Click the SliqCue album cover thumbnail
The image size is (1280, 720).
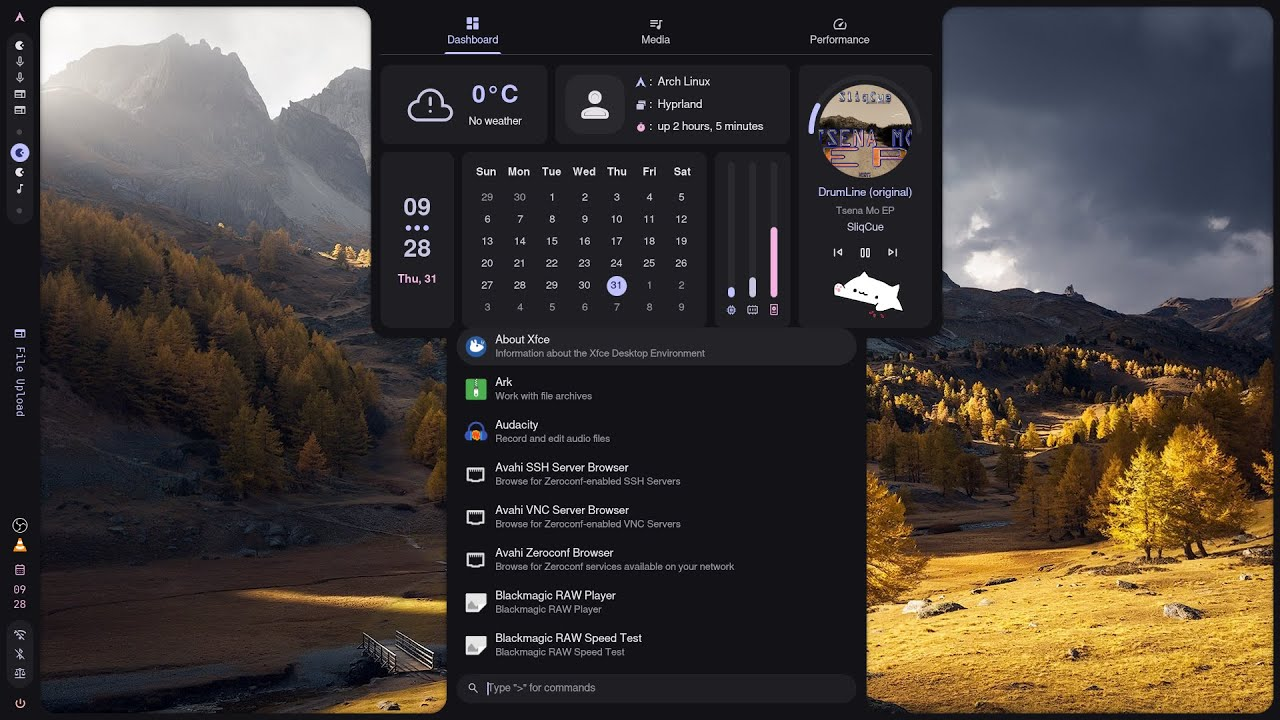pyautogui.click(x=865, y=130)
